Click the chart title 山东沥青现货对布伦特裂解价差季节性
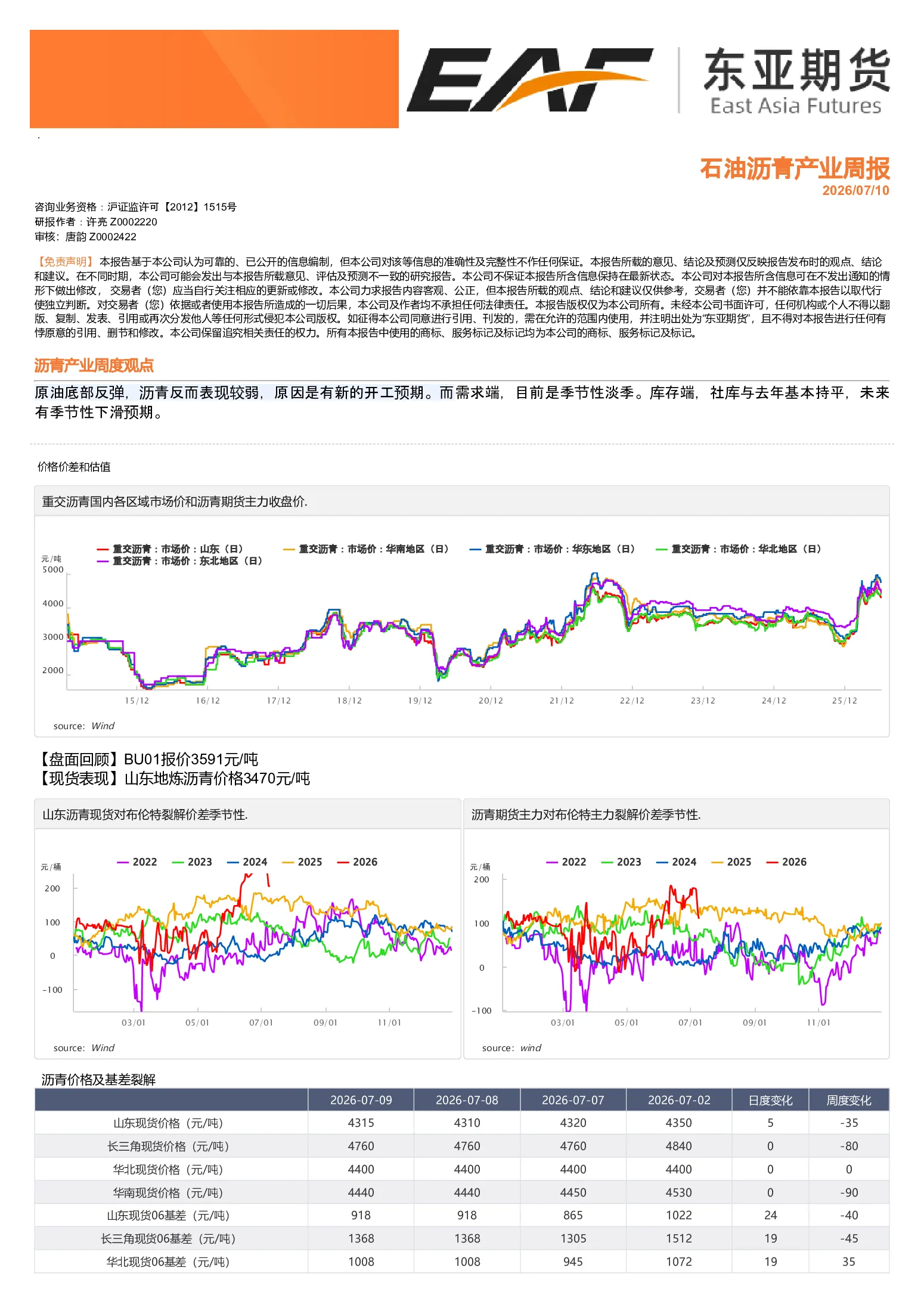The height and width of the screenshot is (1295, 924). point(145,814)
